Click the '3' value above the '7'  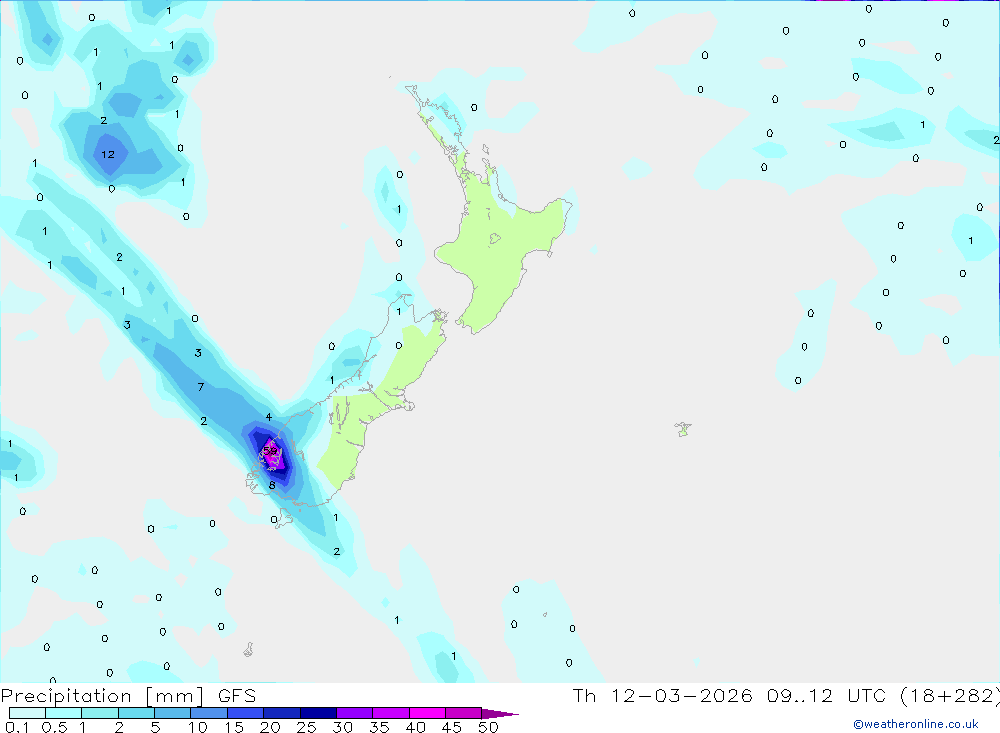pos(198,353)
